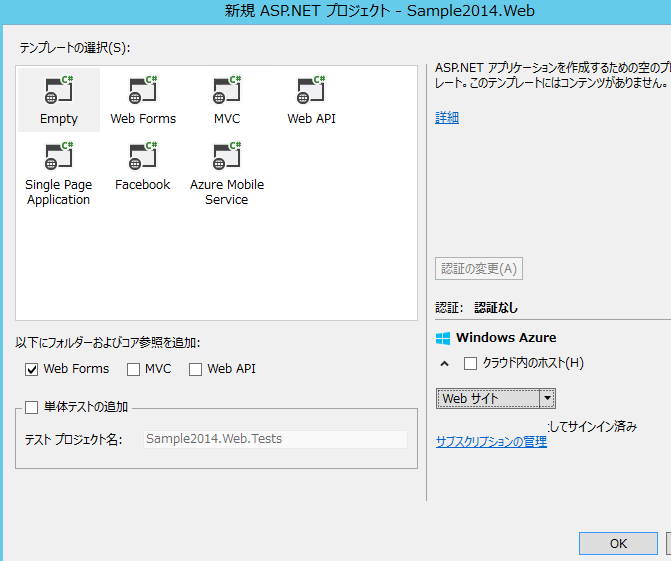Check the クラウド内のホスト(H) checkbox
The width and height of the screenshot is (671, 561).
470,363
